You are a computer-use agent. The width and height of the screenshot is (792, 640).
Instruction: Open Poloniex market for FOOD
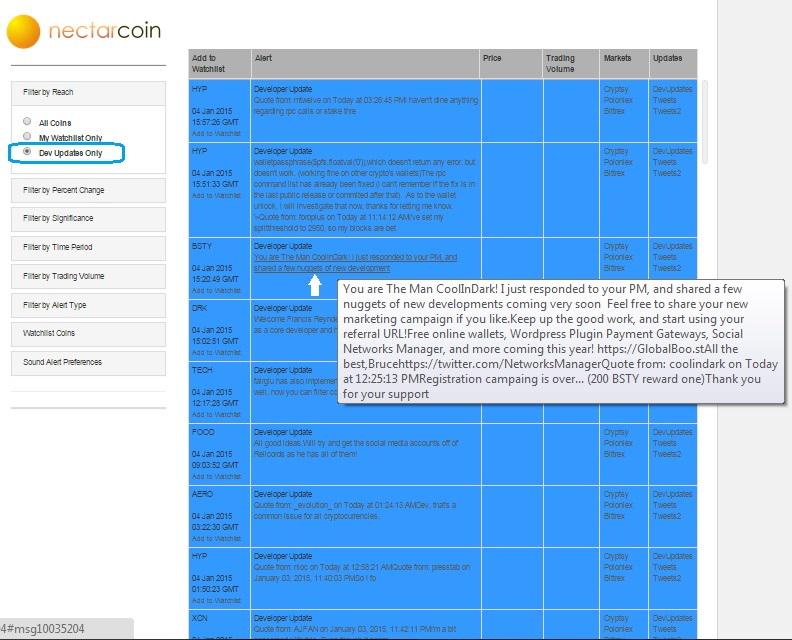618,443
